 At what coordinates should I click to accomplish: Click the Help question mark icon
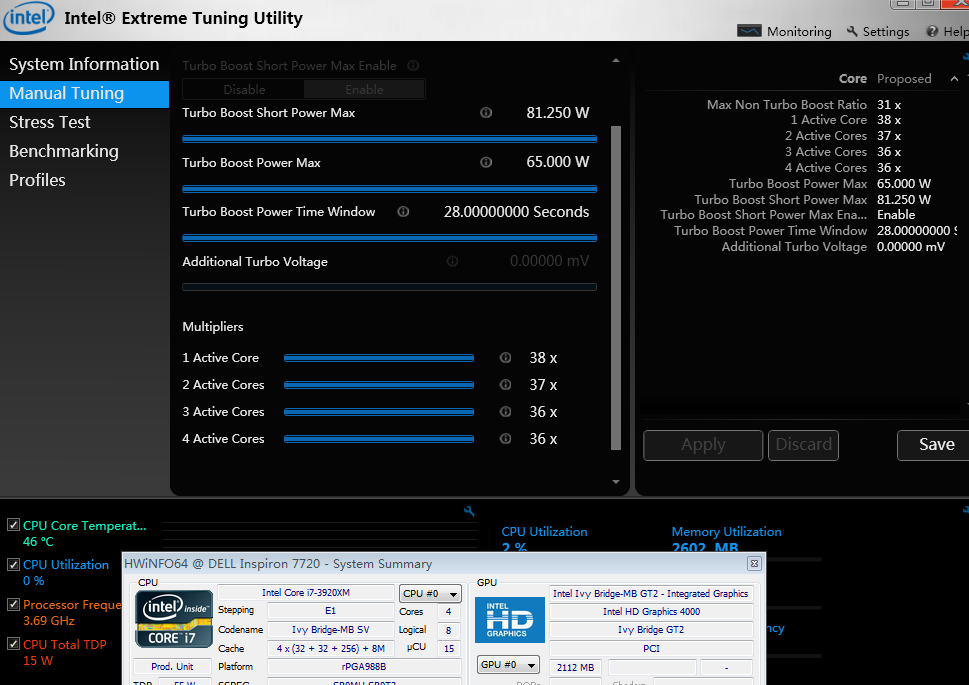click(x=932, y=31)
